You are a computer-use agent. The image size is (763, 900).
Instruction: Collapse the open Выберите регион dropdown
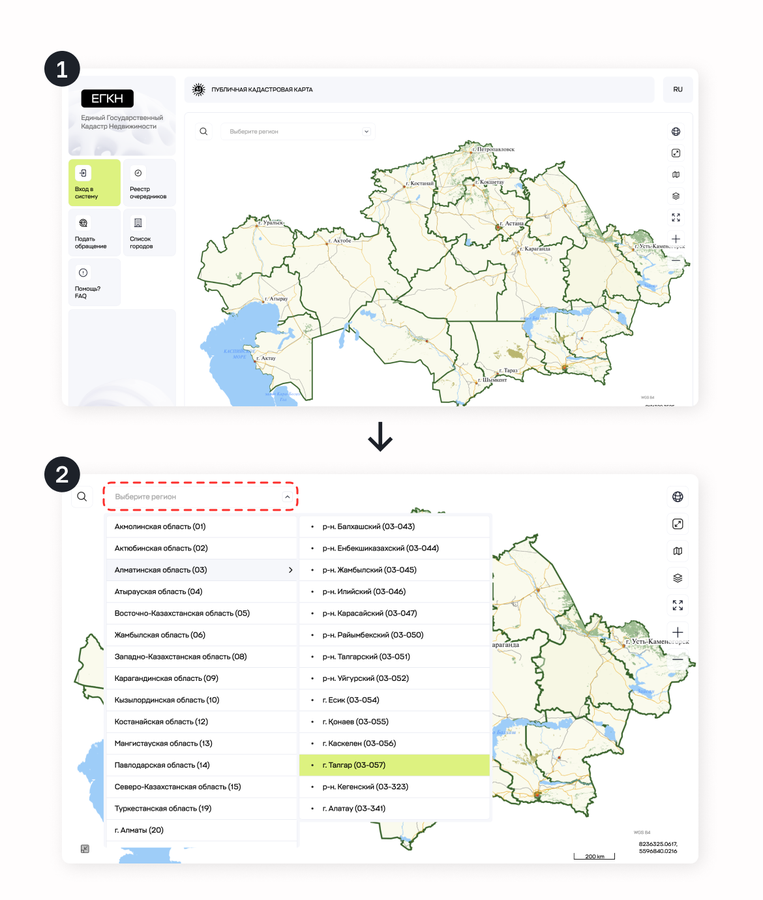[x=287, y=497]
